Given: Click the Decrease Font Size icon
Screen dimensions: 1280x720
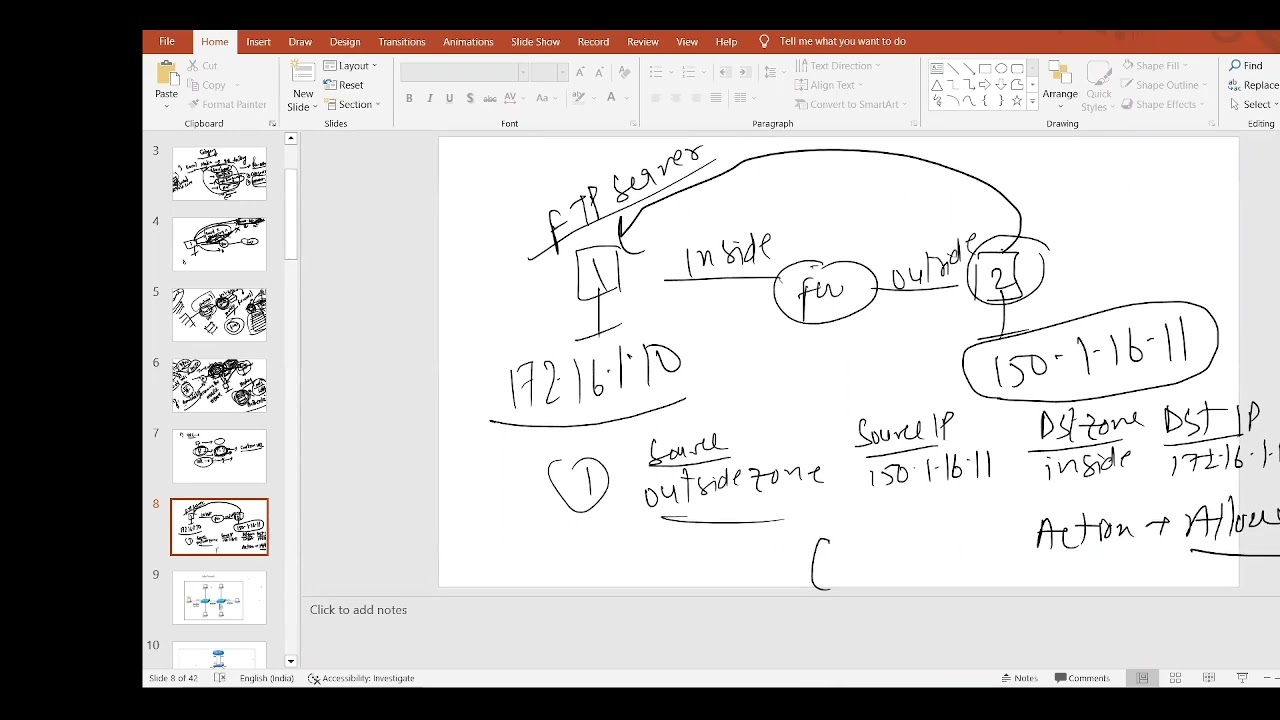Looking at the screenshot, I should tap(599, 72).
